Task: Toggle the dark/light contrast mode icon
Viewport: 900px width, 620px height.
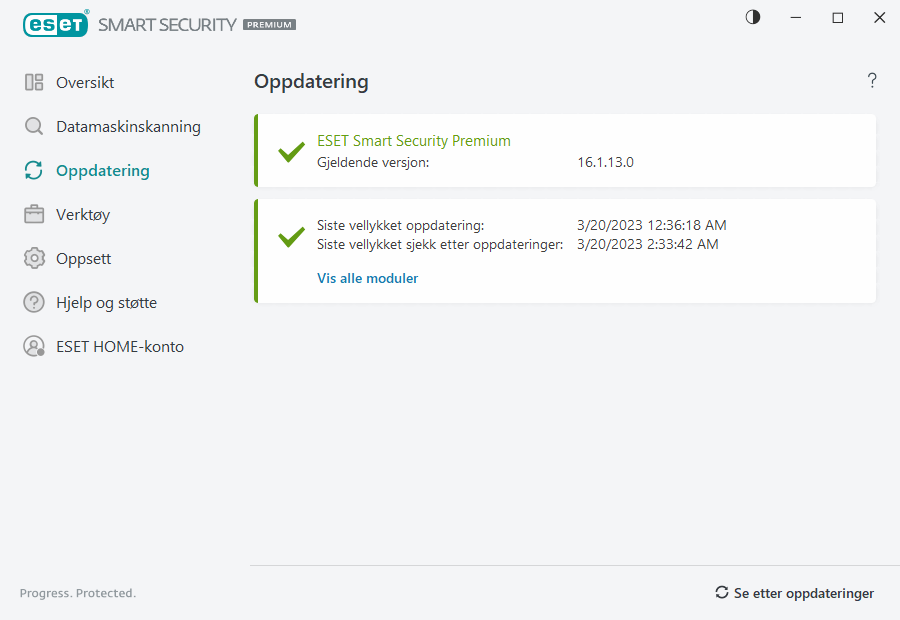Action: tap(753, 17)
